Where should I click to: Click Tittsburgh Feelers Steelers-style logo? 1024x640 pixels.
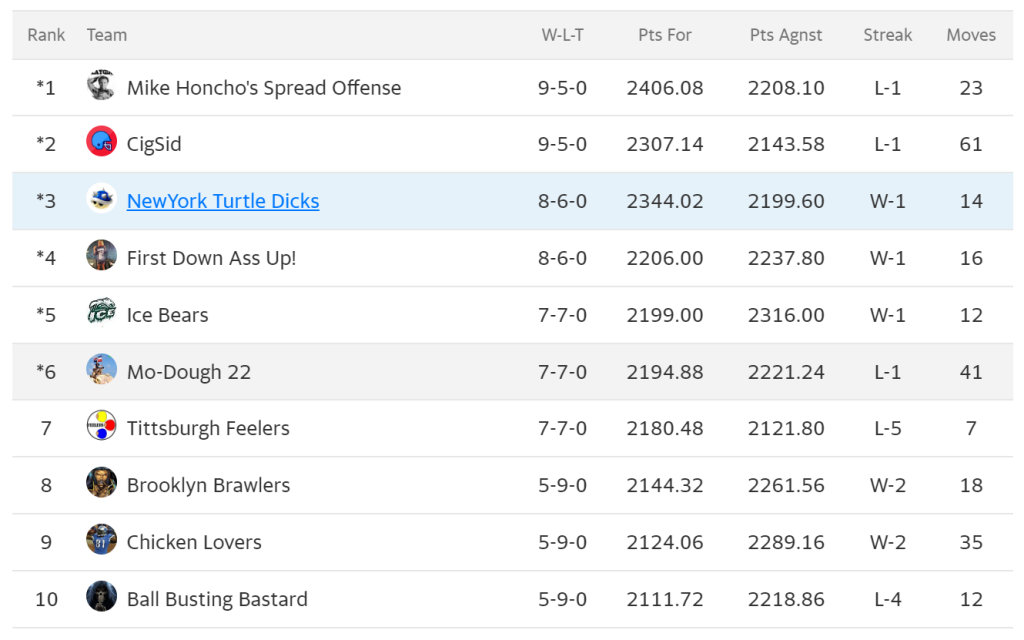tap(101, 427)
